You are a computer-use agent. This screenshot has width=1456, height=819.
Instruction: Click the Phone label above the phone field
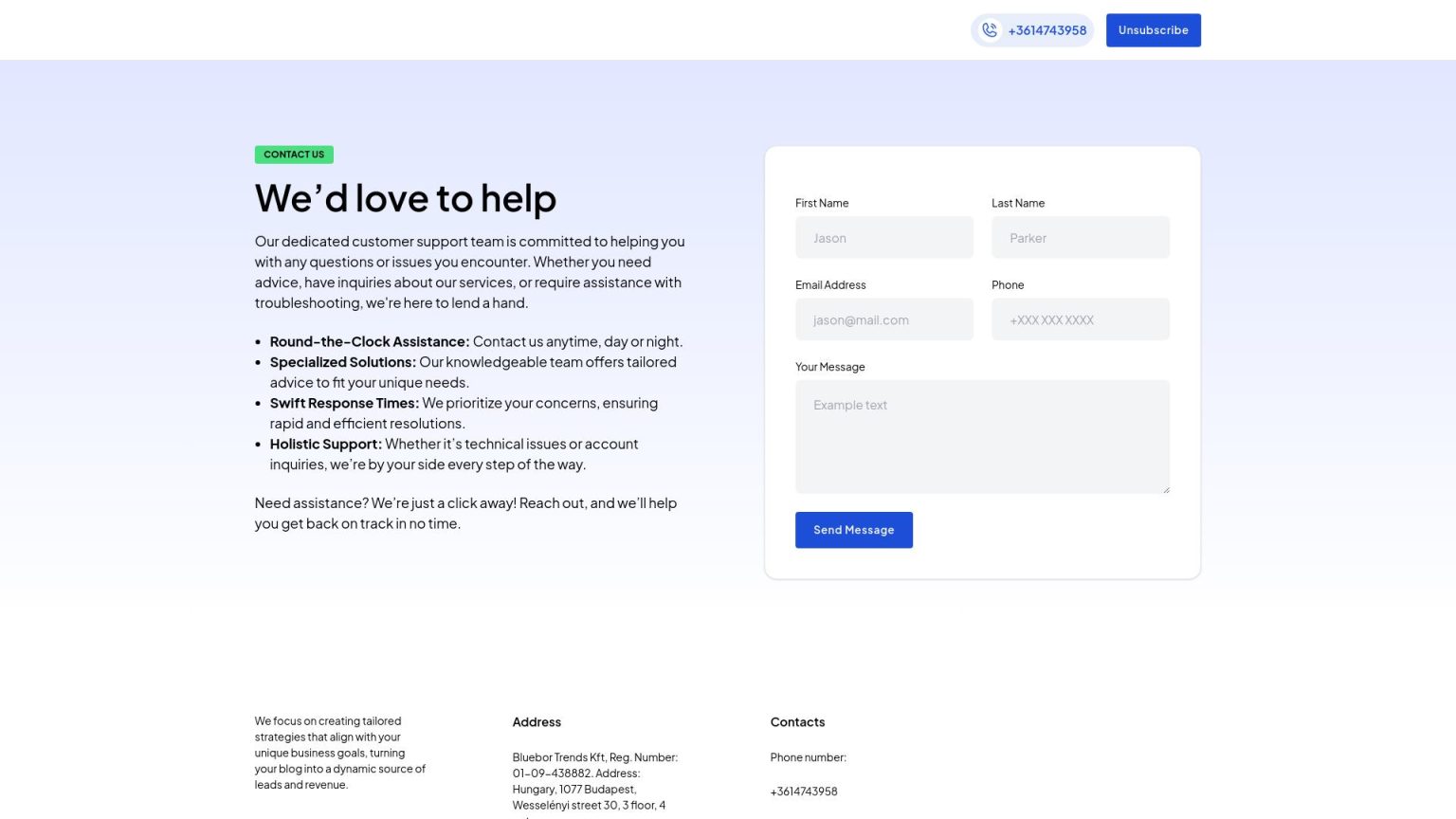pos(1008,285)
